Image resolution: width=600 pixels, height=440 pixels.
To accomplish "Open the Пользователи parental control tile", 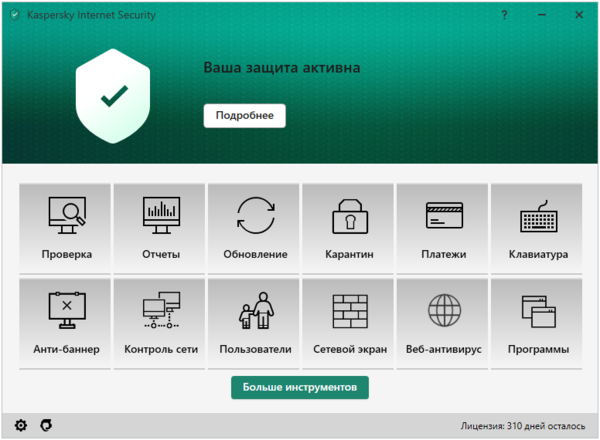I will [254, 323].
